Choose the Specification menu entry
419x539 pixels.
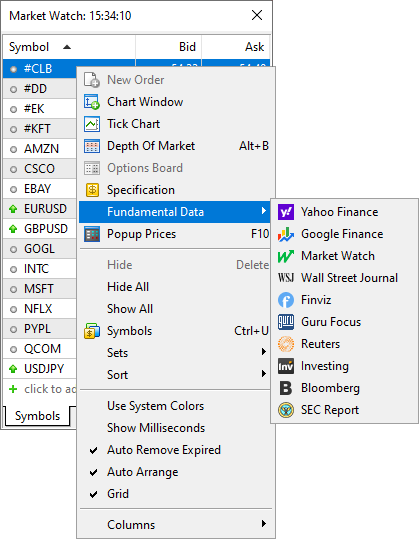(175, 190)
